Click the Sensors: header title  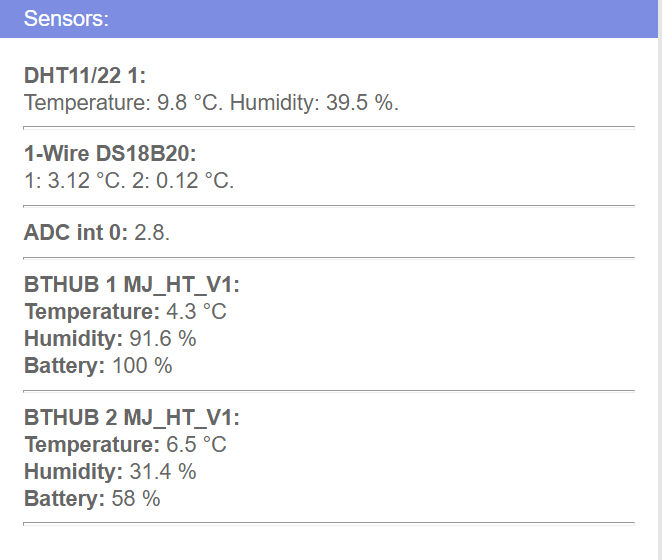point(66,19)
